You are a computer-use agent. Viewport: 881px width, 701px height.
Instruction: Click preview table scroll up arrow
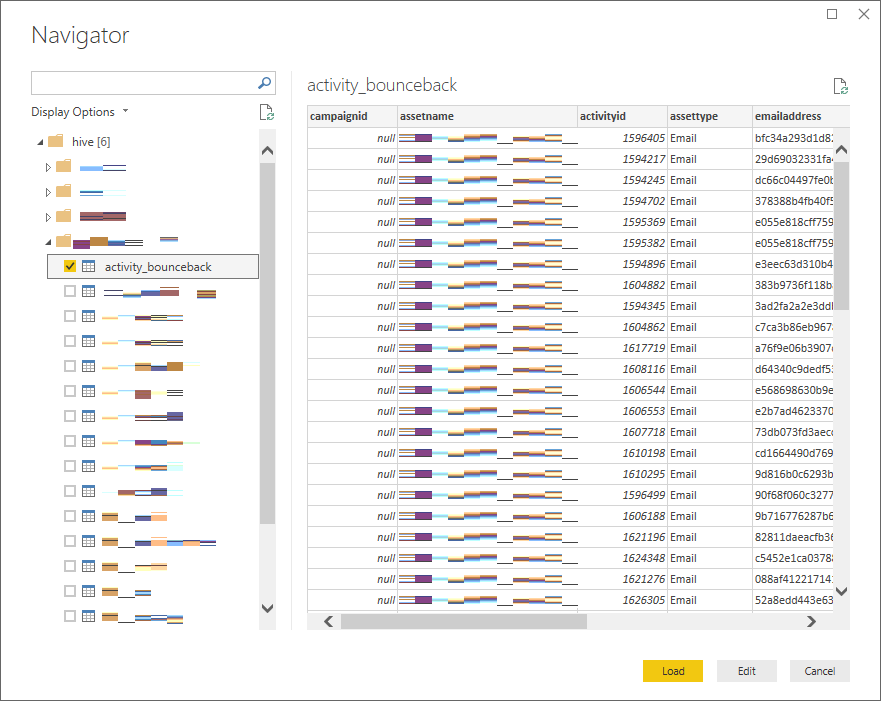tap(841, 149)
